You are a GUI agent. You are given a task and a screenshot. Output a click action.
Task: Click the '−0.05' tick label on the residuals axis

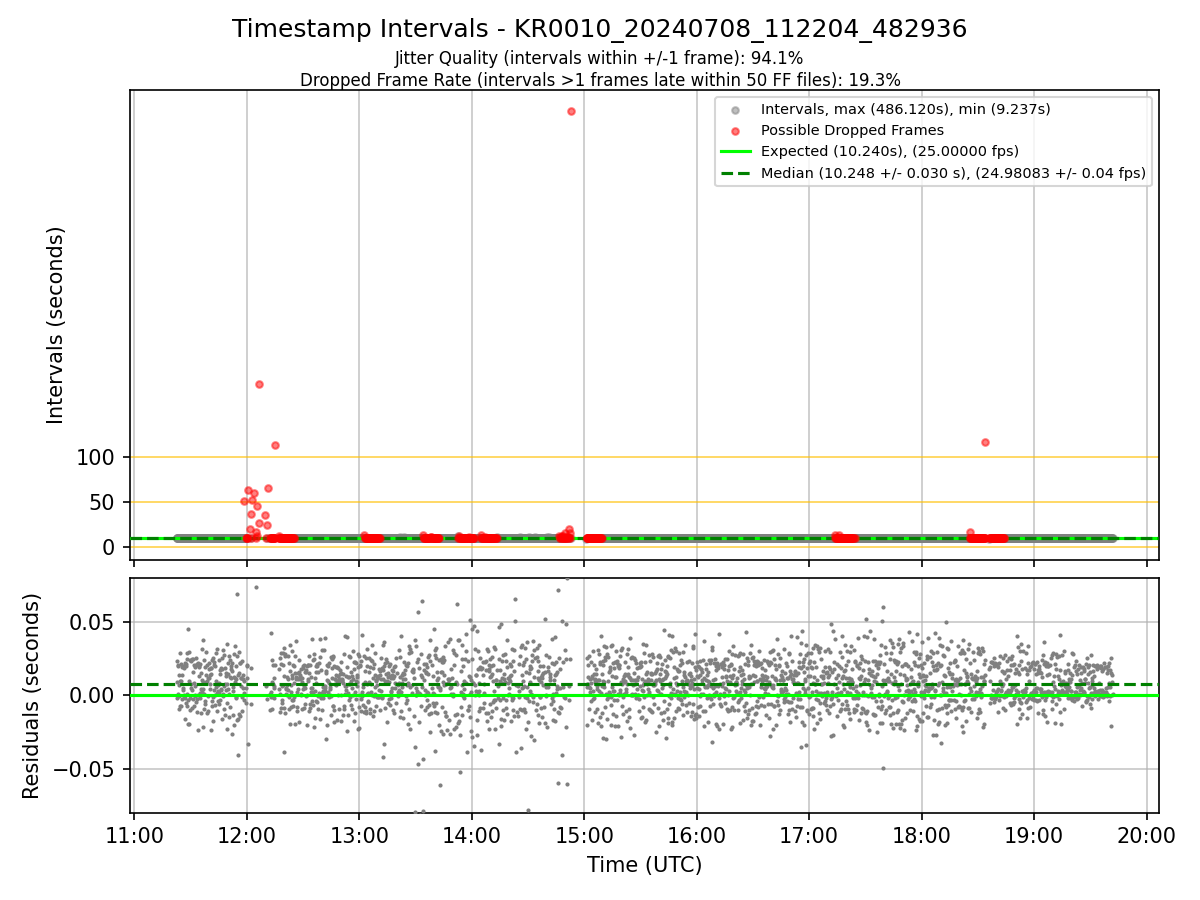(86, 769)
